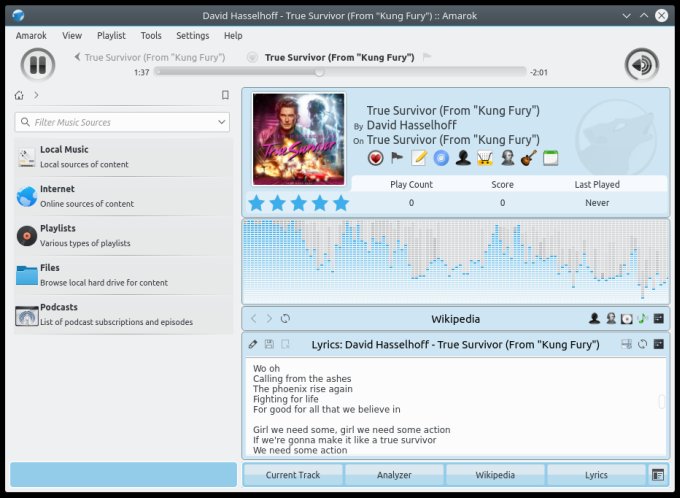Open the Help menu
Image resolution: width=680 pixels, height=498 pixels.
(233, 36)
